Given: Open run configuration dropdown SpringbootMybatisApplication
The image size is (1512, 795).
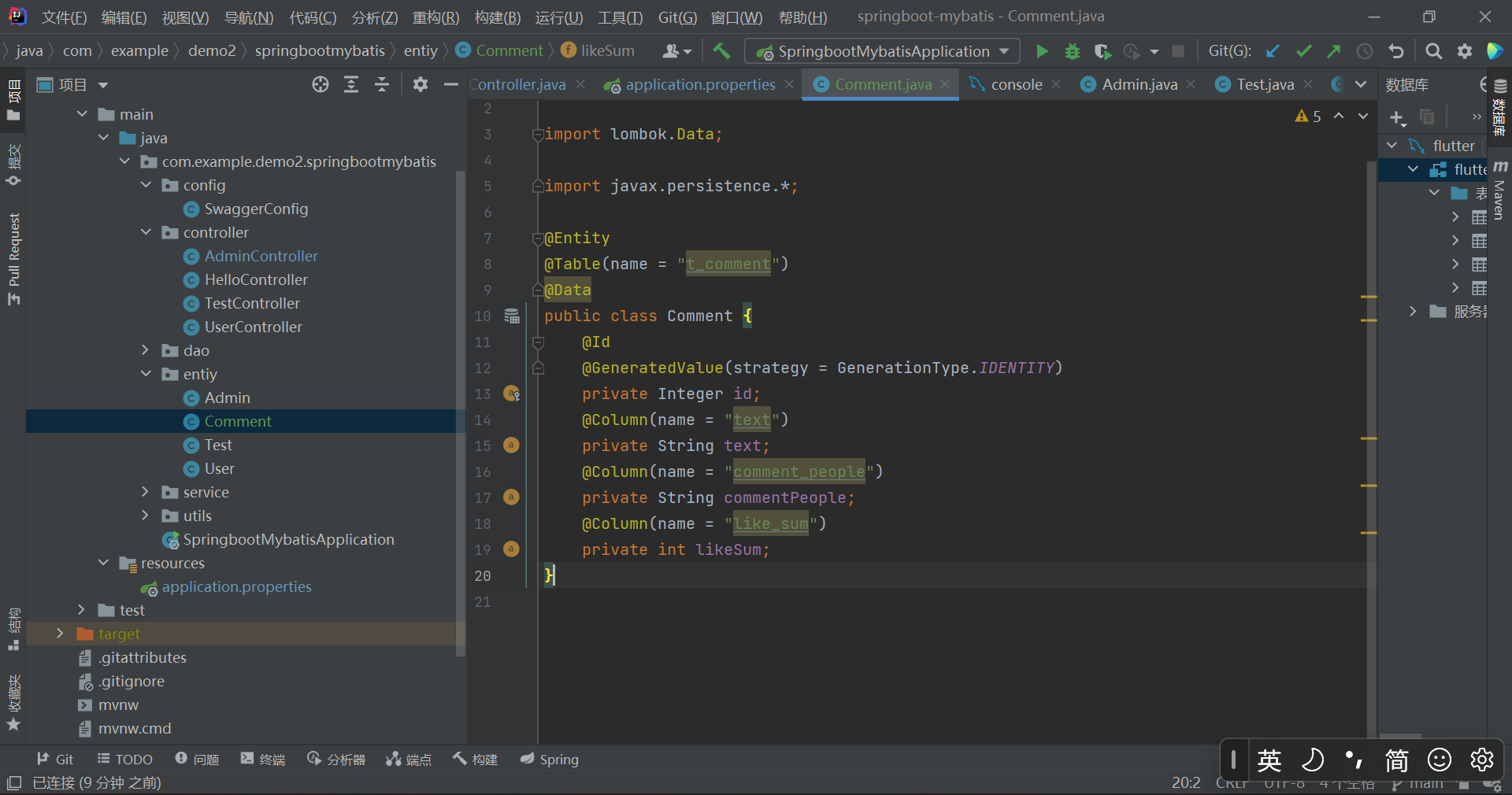Looking at the screenshot, I should [x=882, y=51].
